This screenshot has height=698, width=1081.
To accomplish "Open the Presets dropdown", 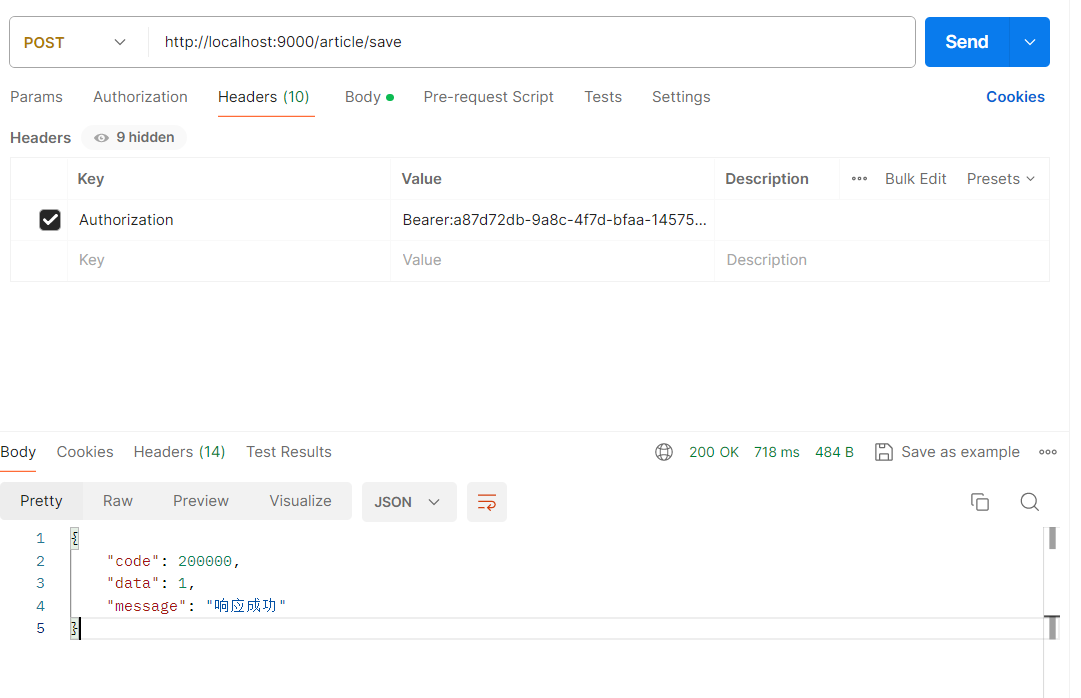I will coord(1000,179).
